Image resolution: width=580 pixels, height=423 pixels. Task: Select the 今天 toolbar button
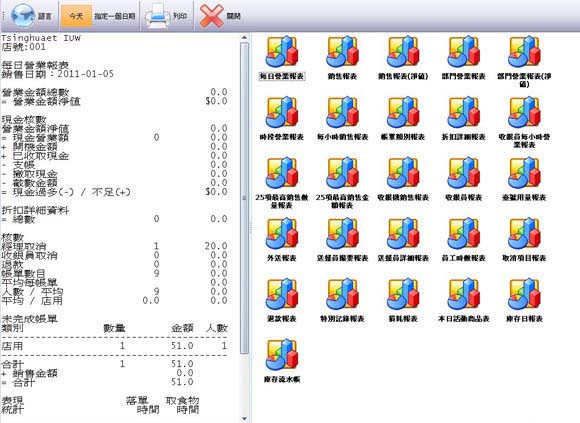76,16
